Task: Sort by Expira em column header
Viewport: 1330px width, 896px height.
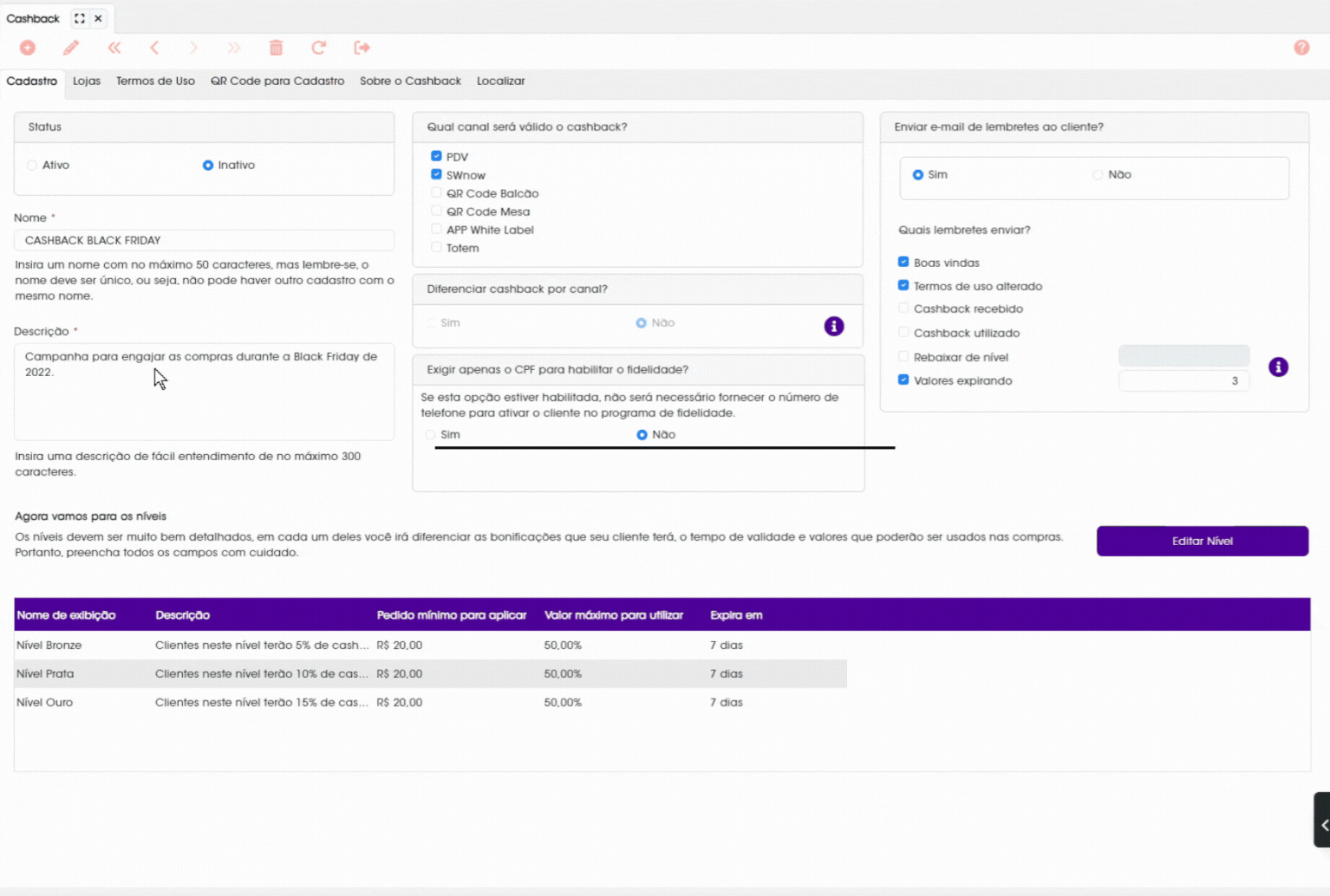Action: point(736,615)
